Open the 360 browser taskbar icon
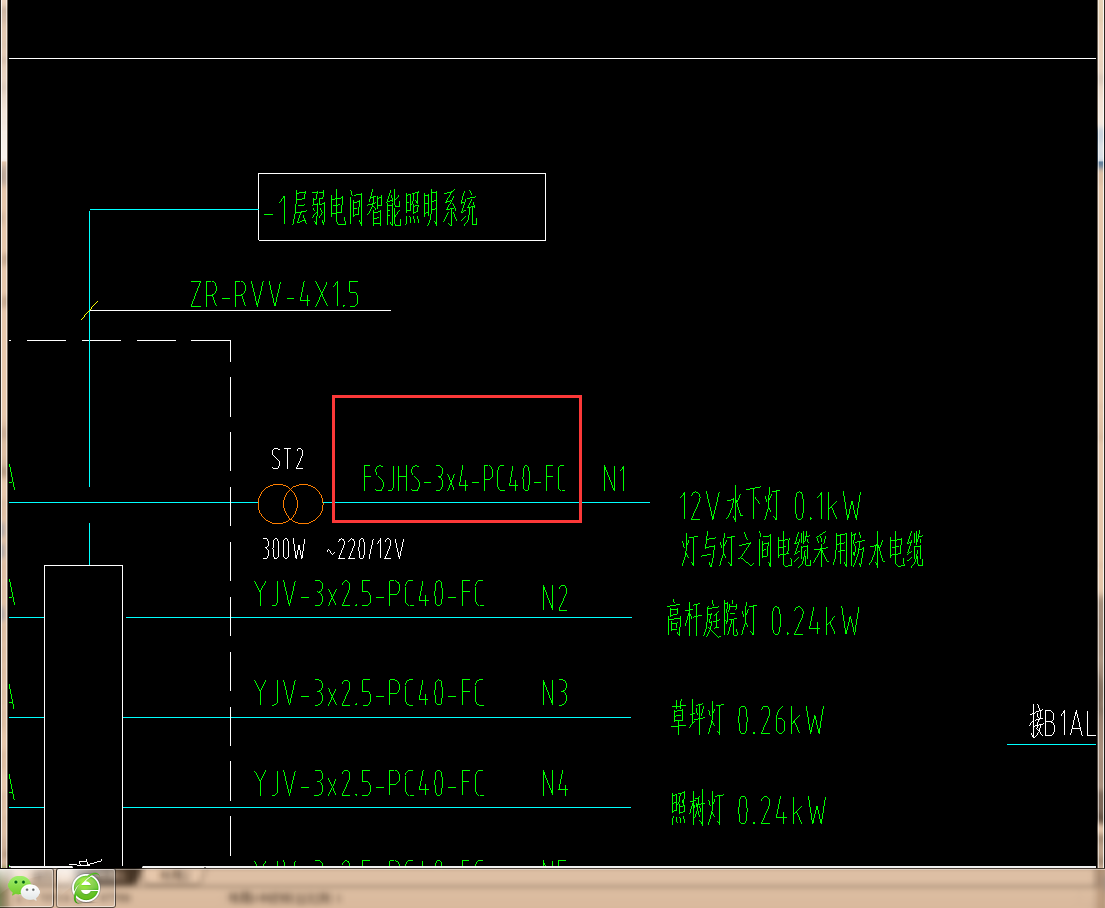The width and height of the screenshot is (1105, 908). tap(86, 888)
